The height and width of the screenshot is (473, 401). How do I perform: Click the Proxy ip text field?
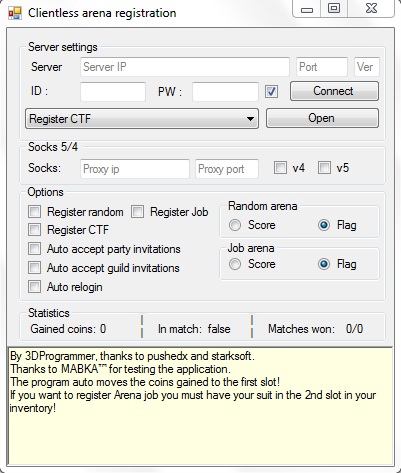click(x=135, y=169)
